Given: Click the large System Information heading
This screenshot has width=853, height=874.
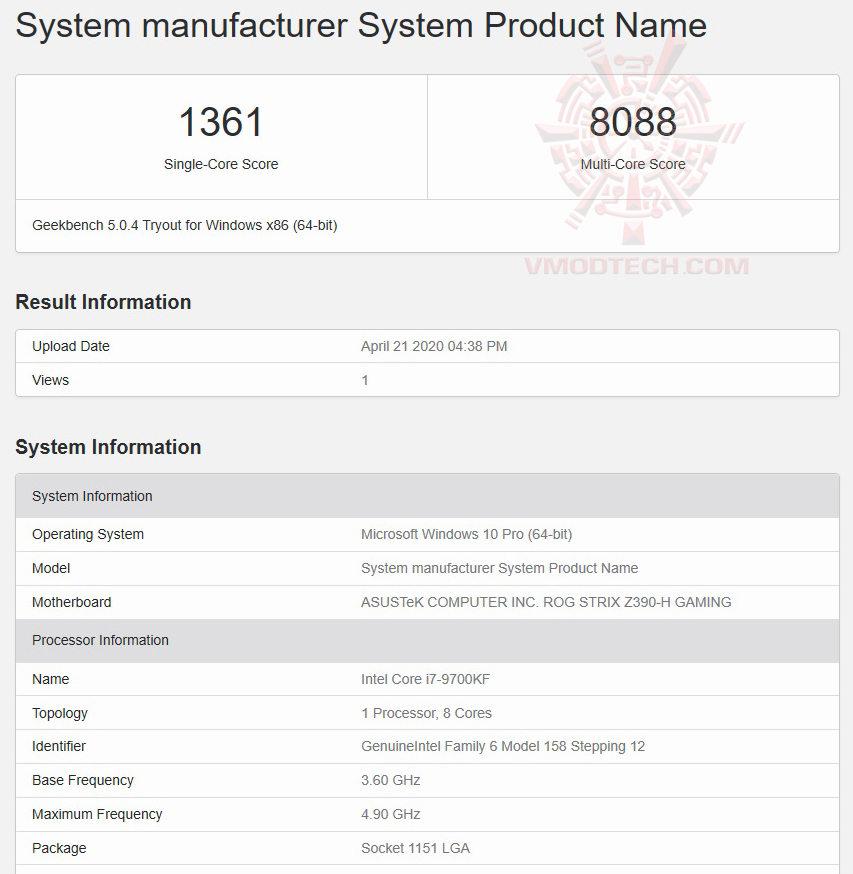Looking at the screenshot, I should click(x=108, y=447).
